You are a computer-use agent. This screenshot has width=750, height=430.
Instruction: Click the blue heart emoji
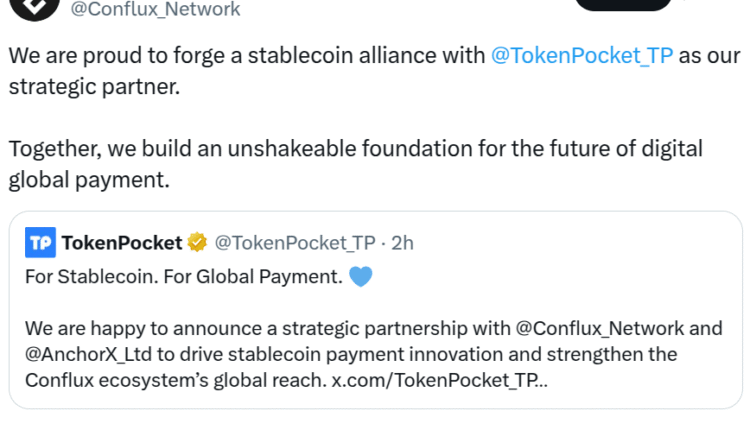(x=360, y=277)
